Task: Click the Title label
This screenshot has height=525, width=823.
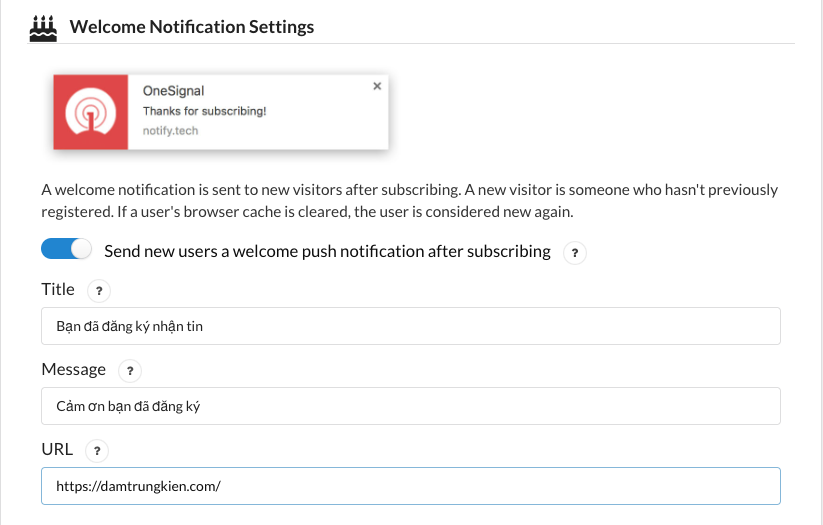Action: 58,289
